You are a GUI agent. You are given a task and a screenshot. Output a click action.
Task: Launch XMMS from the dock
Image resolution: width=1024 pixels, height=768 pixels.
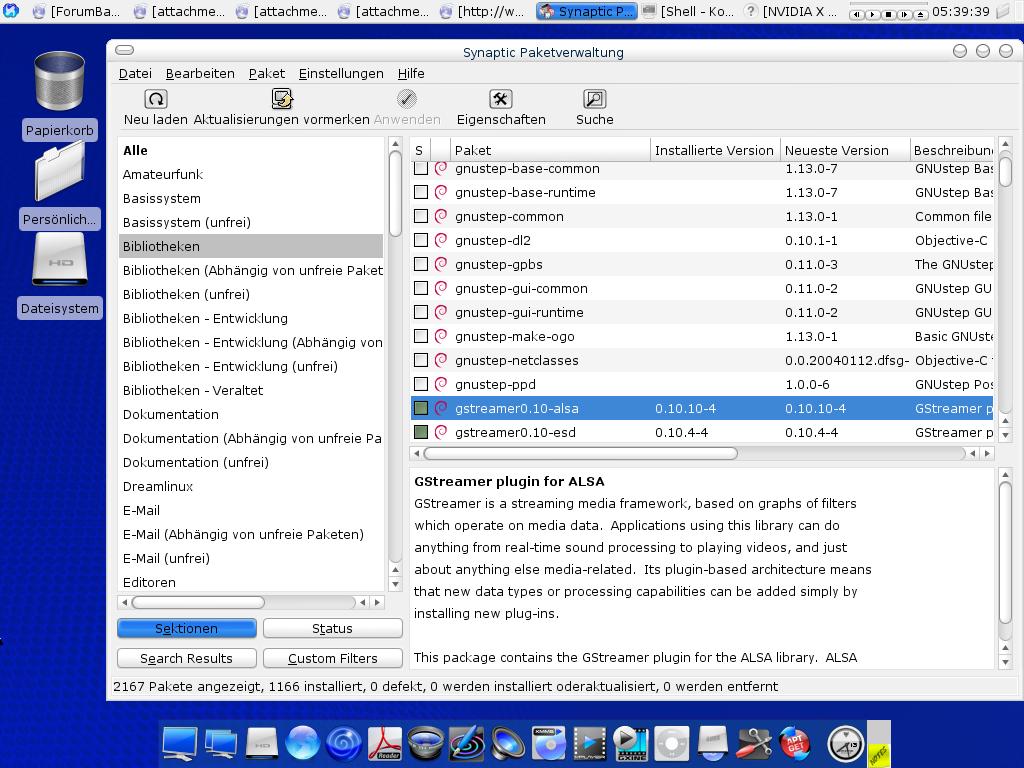pyautogui.click(x=549, y=743)
